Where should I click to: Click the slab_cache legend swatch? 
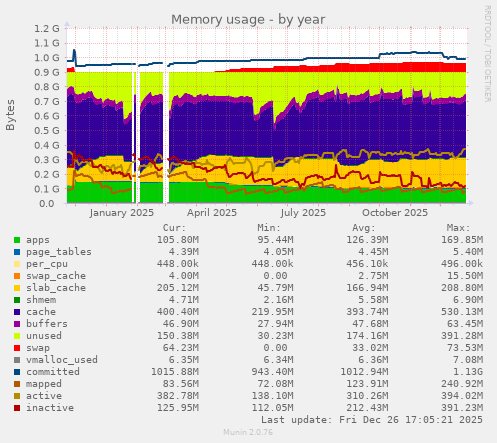click(x=17, y=288)
